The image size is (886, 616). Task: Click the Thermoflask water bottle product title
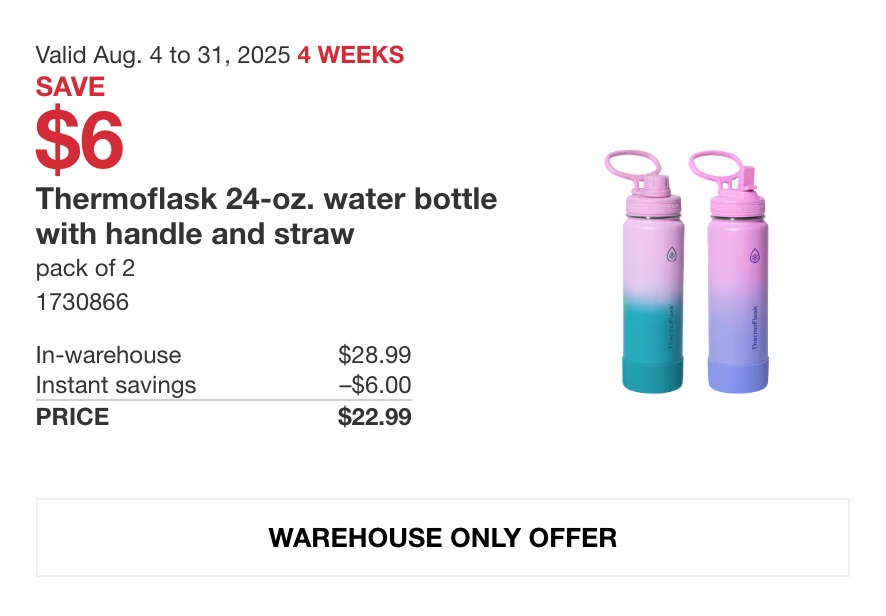266,216
